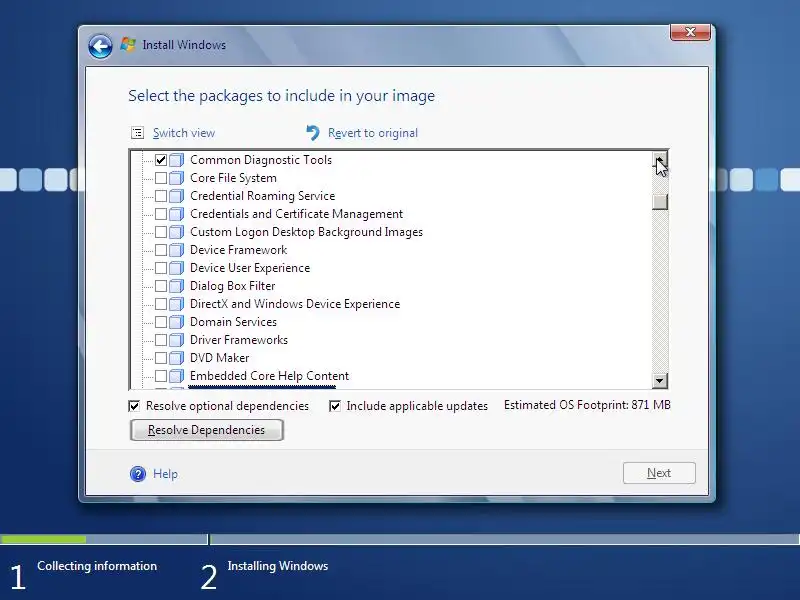Click the package list scroll up arrow
The height and width of the screenshot is (600, 800).
coord(660,160)
